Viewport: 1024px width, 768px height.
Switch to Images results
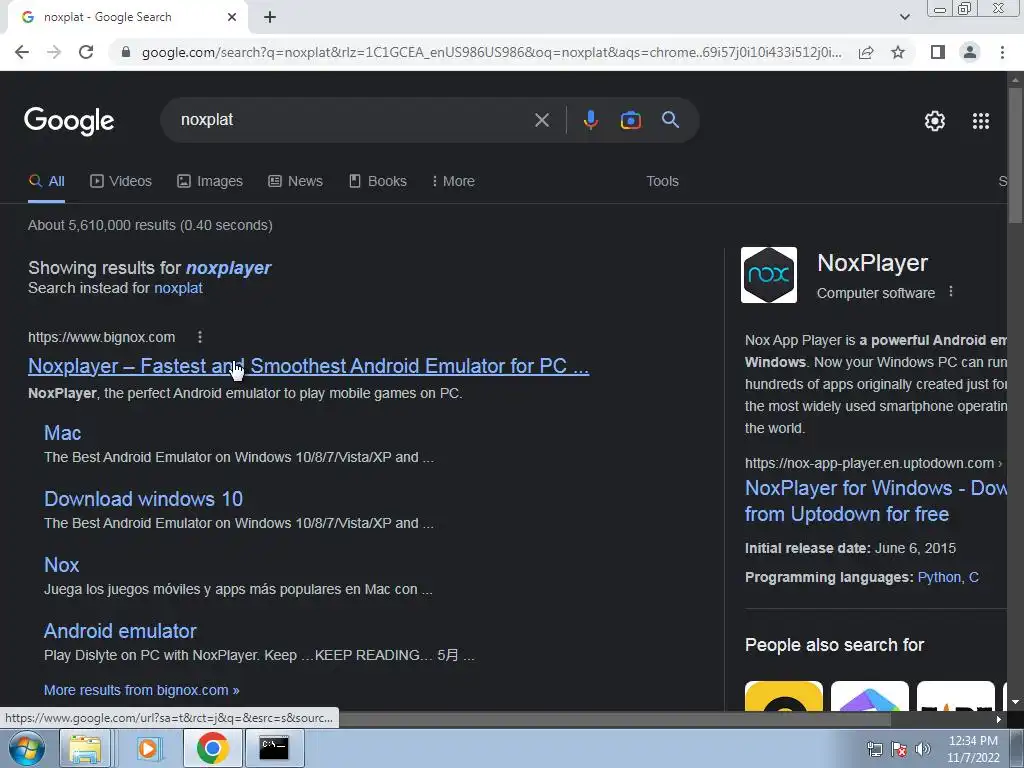[210, 182]
